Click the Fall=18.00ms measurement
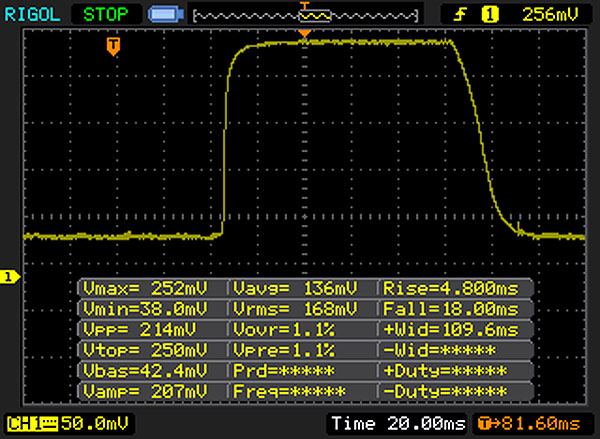Image resolution: width=600 pixels, height=439 pixels. point(451,309)
